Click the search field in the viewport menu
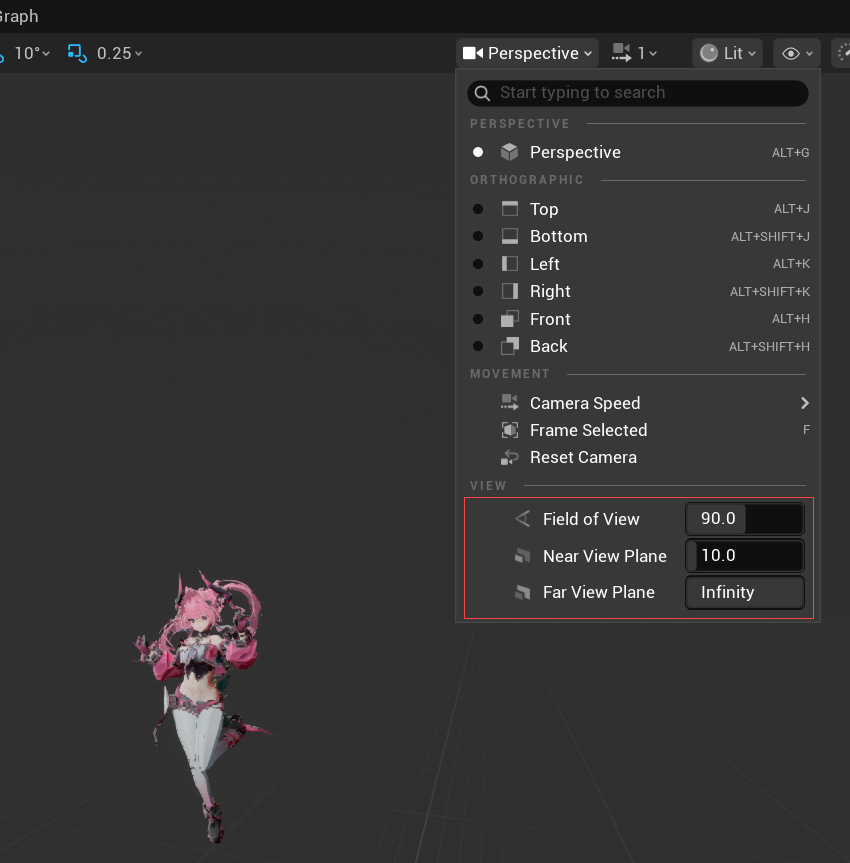 pos(638,93)
